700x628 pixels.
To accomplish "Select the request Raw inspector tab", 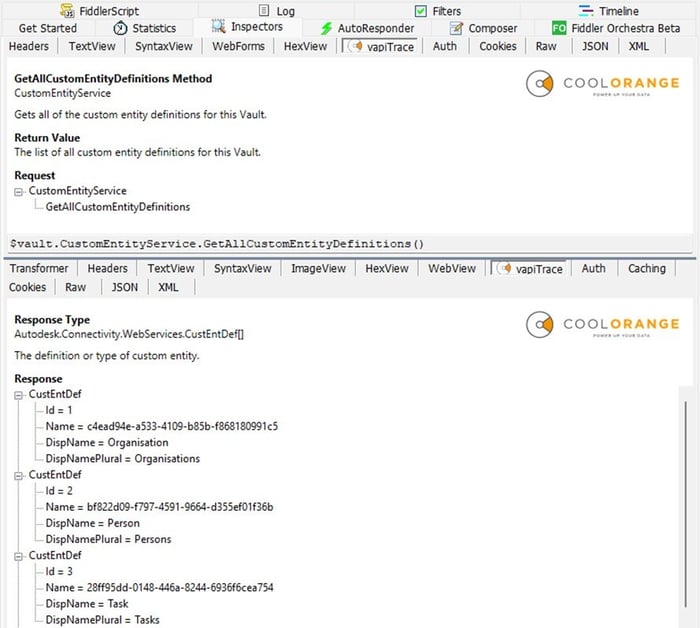I will pos(546,46).
